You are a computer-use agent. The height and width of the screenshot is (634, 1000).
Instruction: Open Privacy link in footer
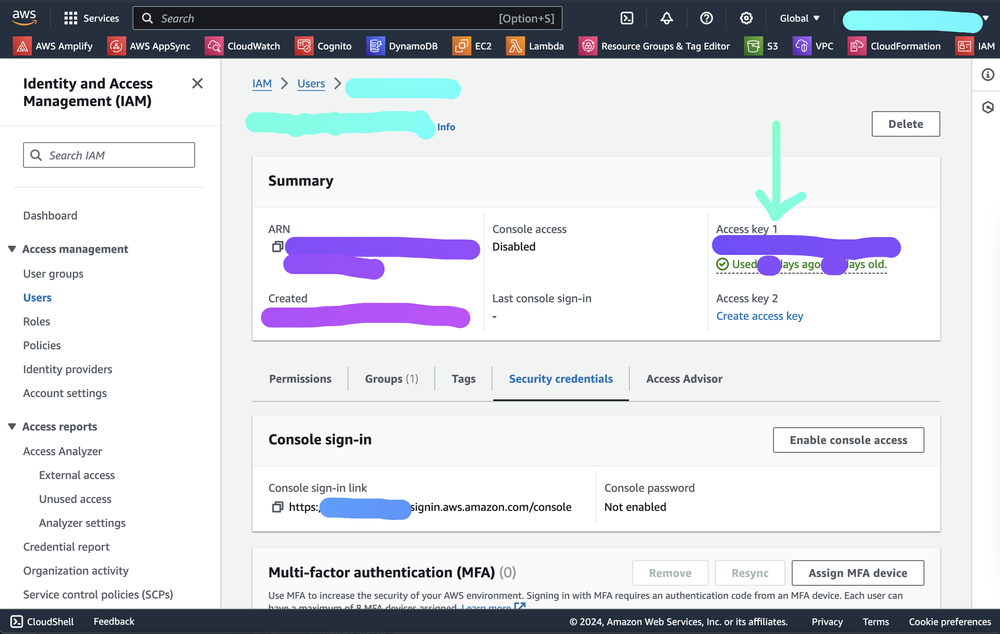tap(827, 621)
